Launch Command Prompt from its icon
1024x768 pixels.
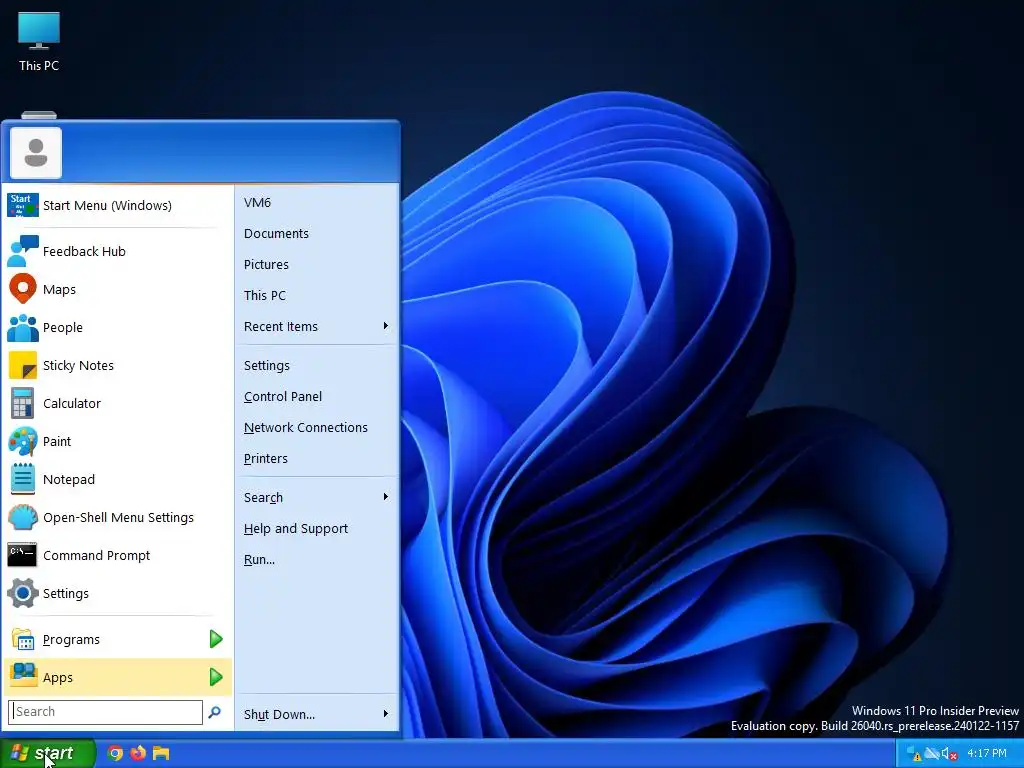(x=23, y=555)
